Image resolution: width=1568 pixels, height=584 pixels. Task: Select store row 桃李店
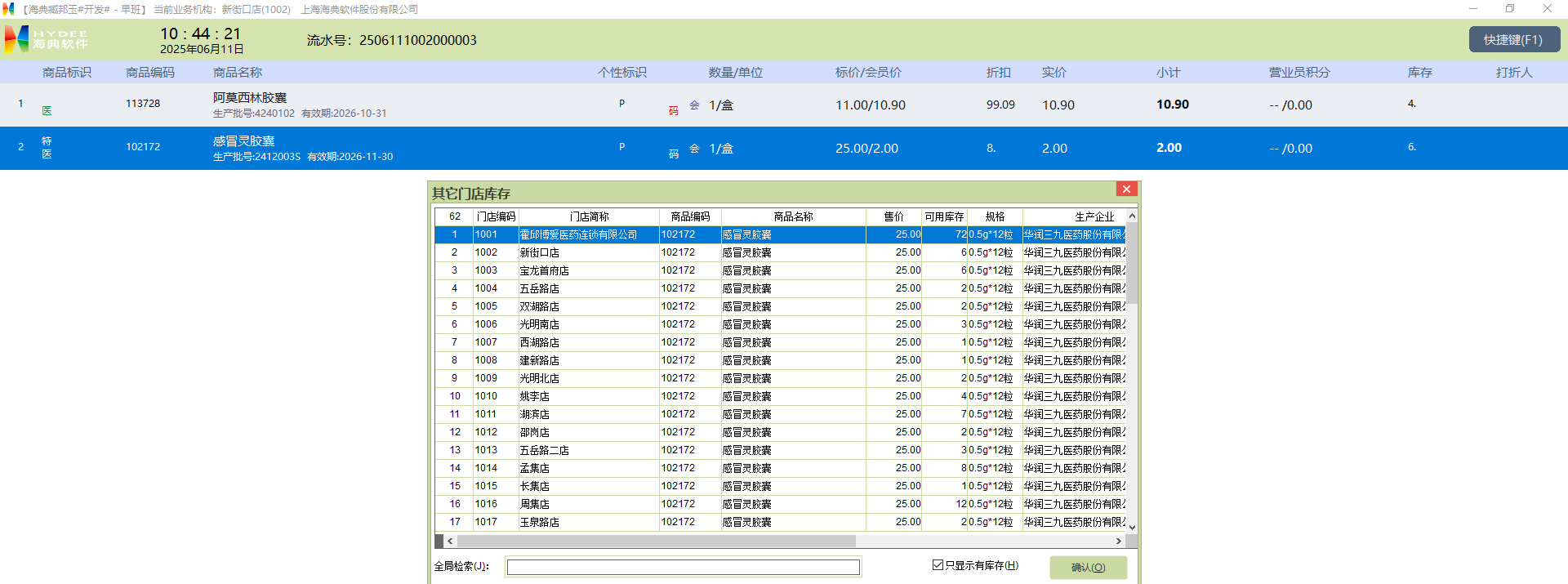point(781,396)
